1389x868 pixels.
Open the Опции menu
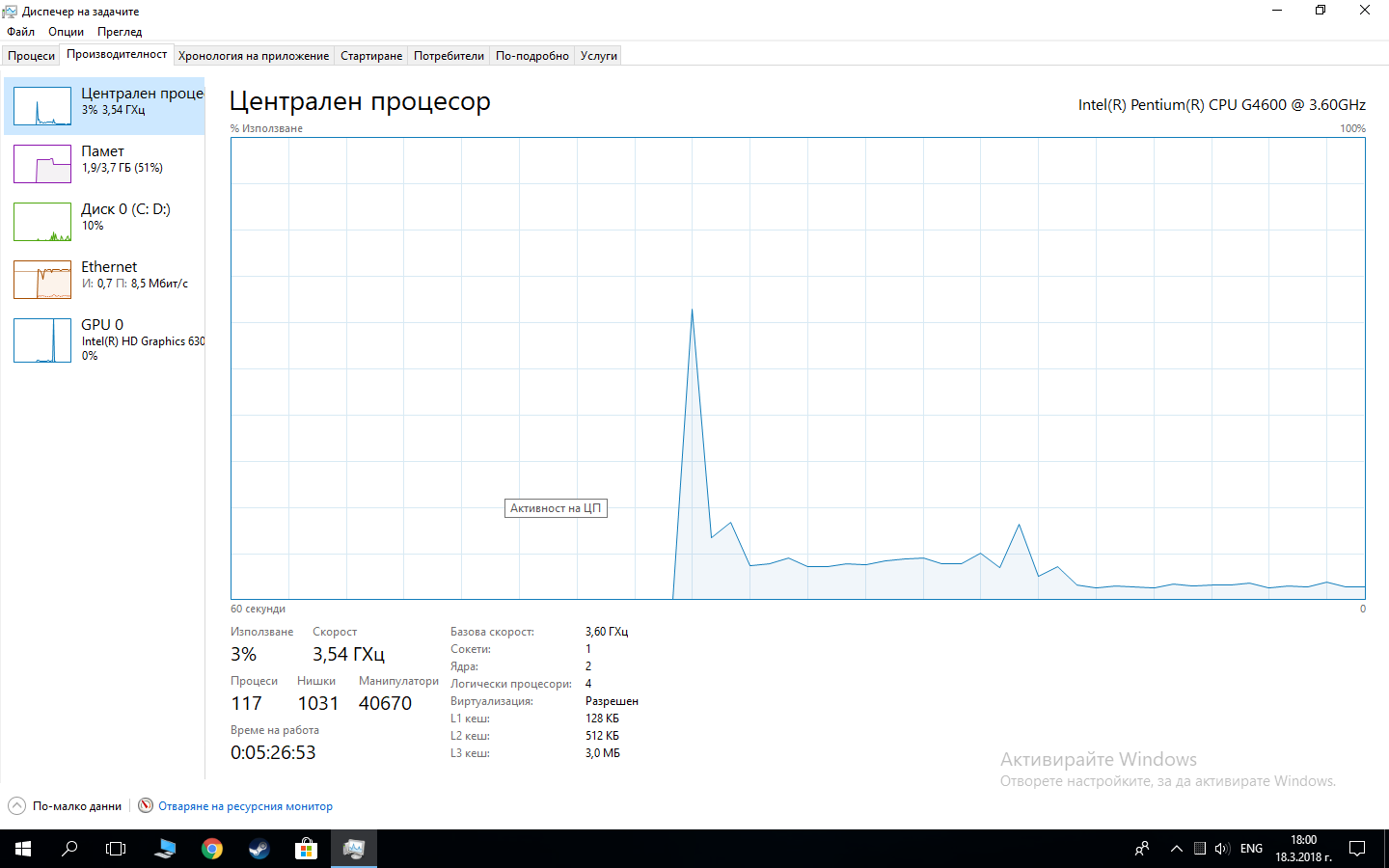pyautogui.click(x=67, y=32)
